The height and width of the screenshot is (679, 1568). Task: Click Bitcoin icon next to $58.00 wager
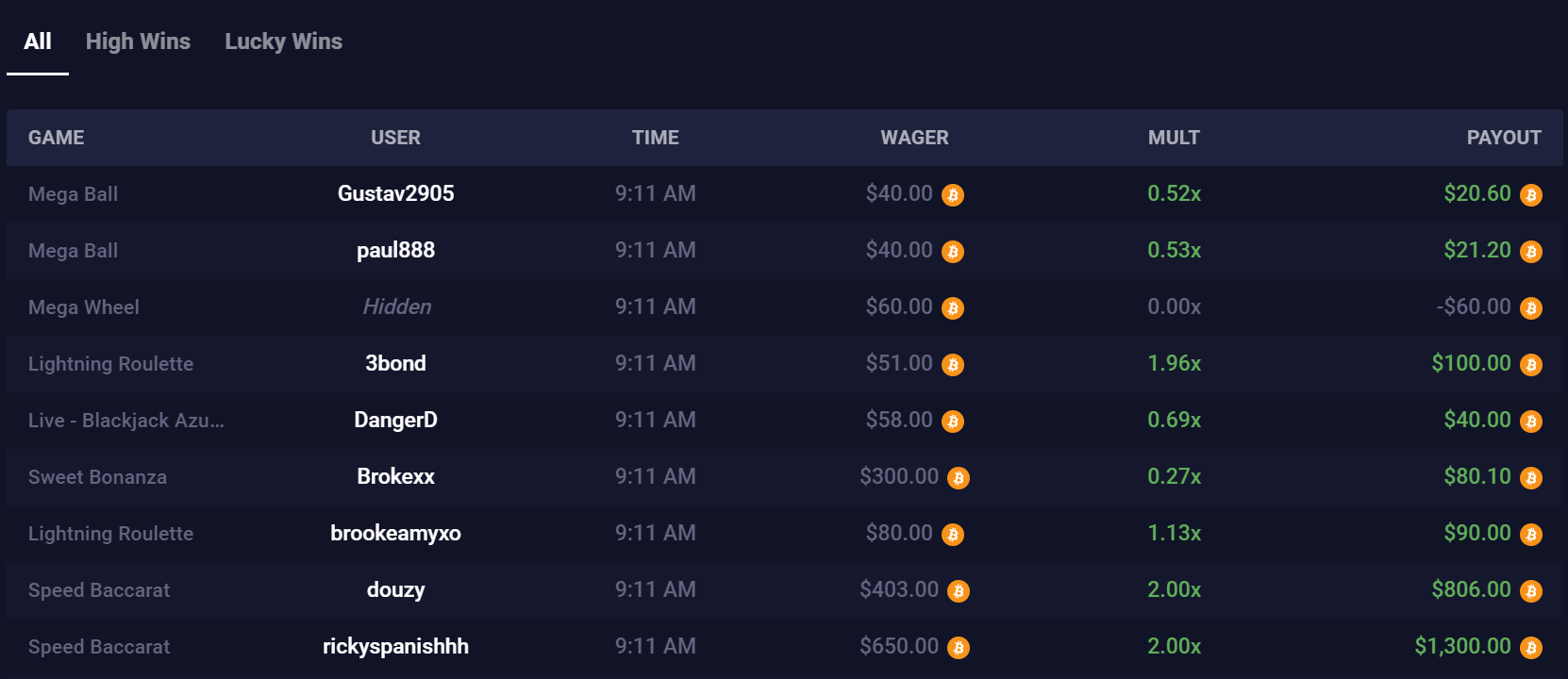[x=953, y=422]
